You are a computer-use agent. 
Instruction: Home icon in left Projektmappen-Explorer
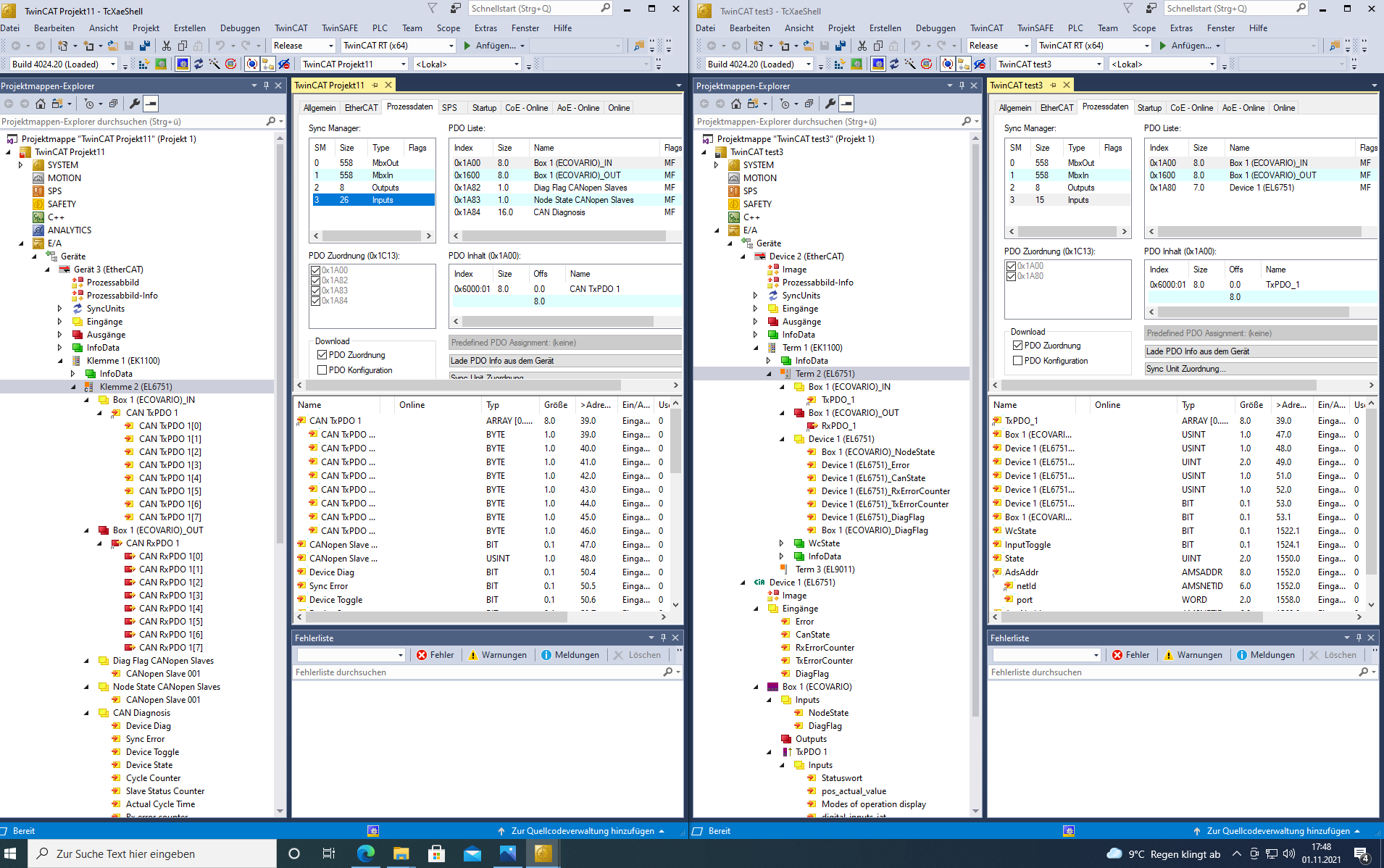41,104
